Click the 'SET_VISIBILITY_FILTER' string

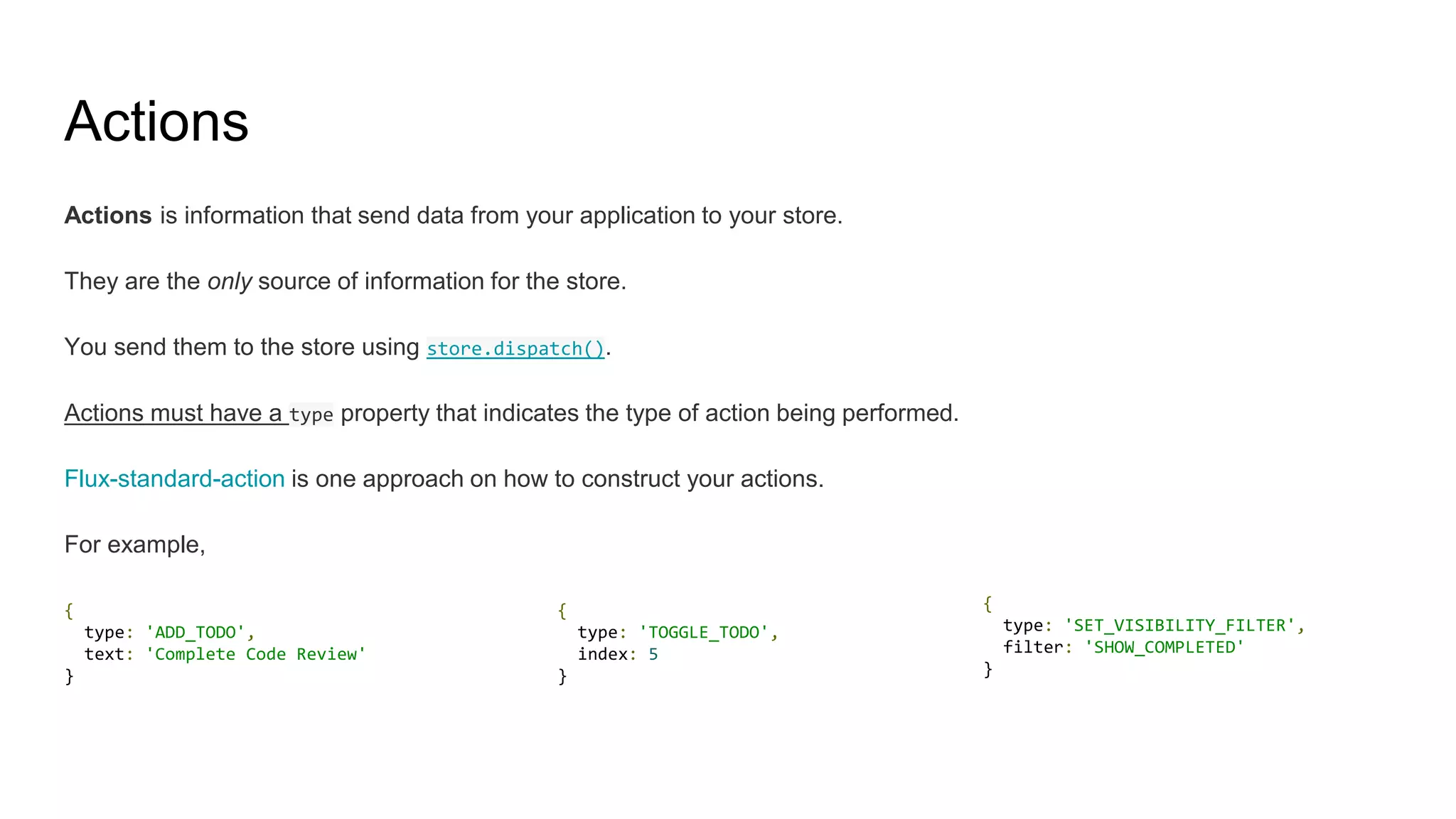1180,625
